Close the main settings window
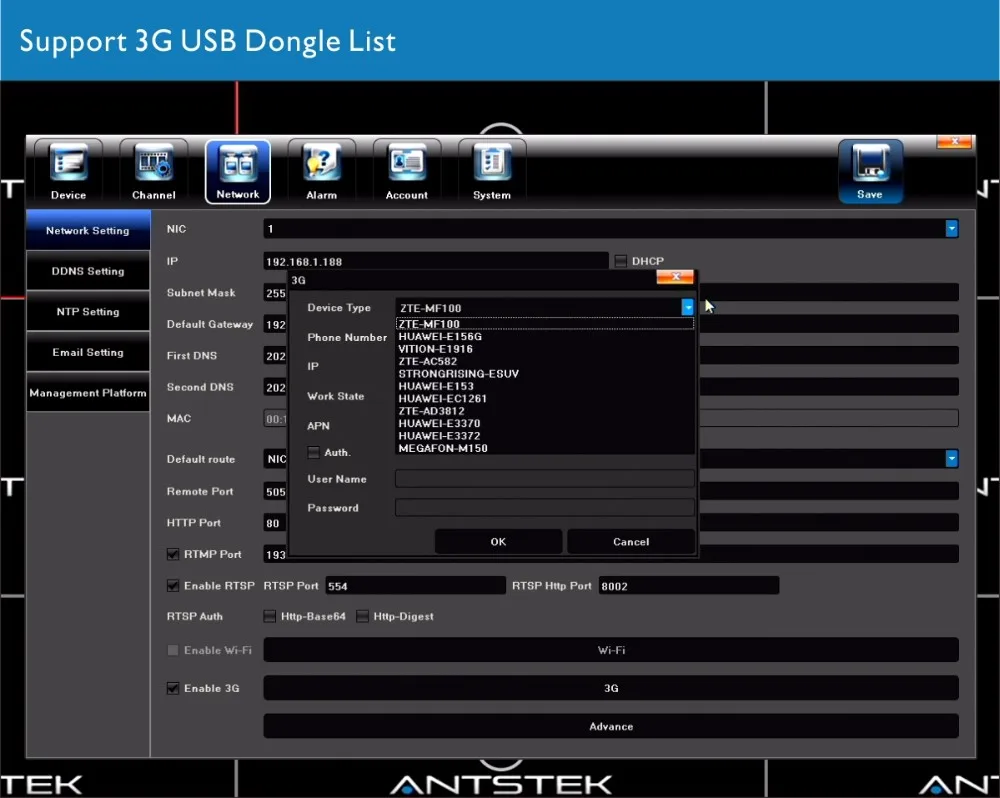1000x798 pixels. click(x=955, y=141)
